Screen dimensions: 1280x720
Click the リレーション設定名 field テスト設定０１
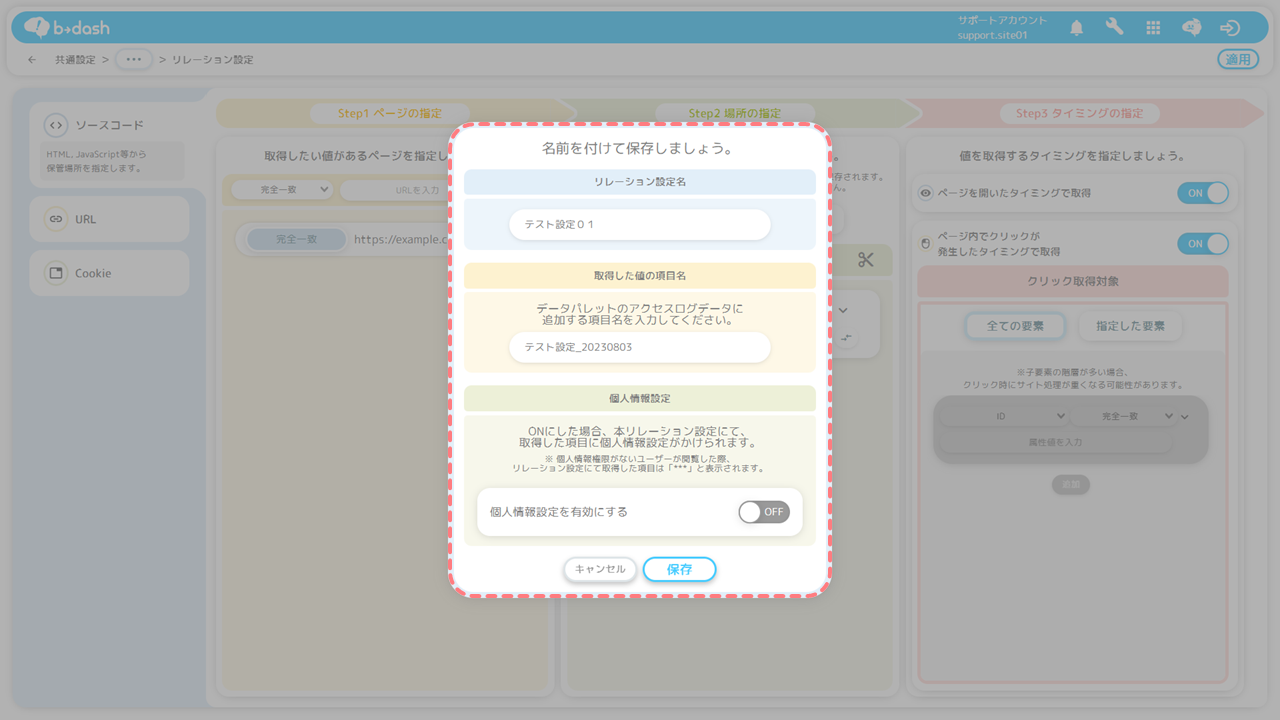640,224
